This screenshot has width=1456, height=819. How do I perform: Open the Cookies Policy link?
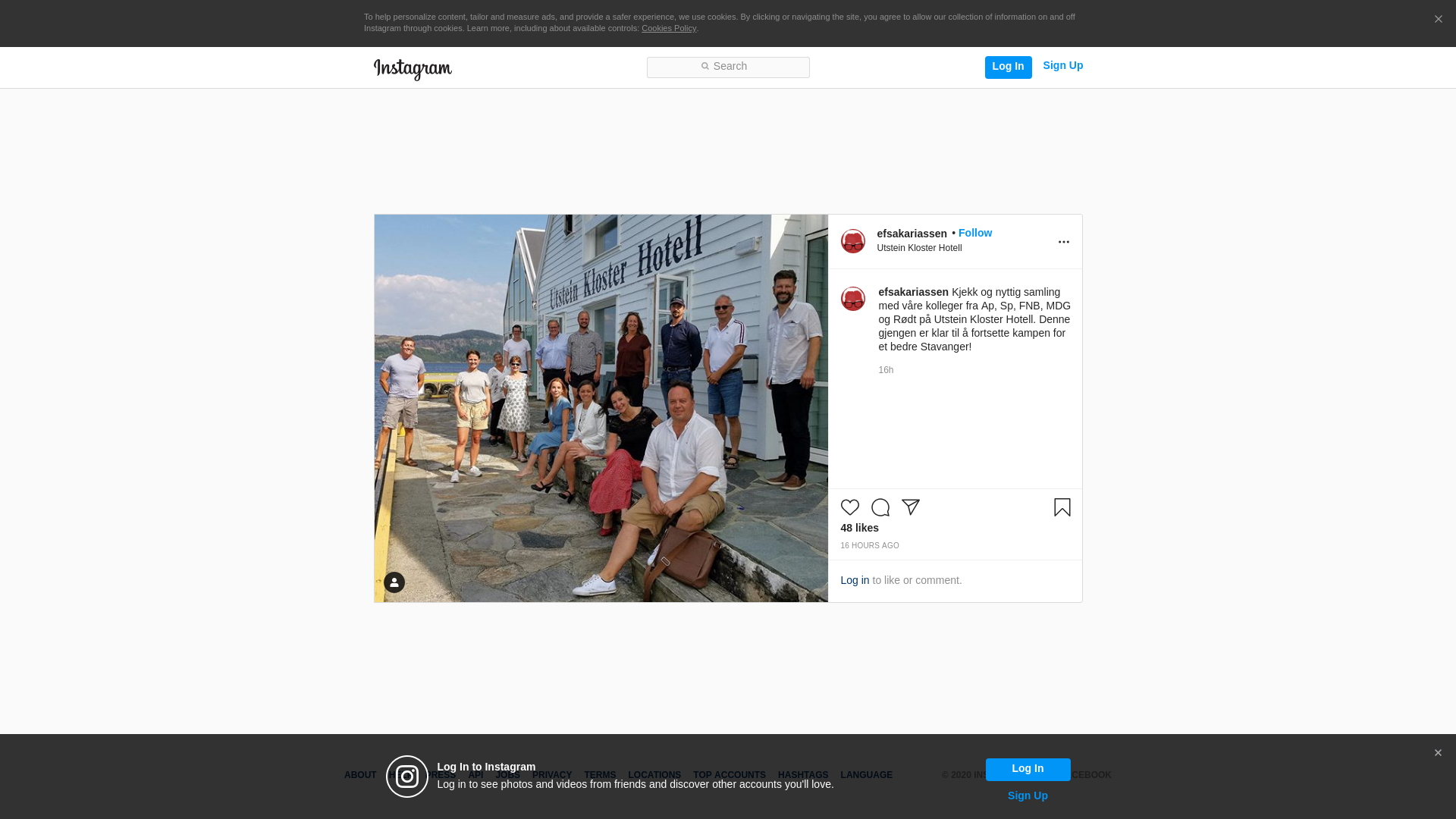(668, 28)
